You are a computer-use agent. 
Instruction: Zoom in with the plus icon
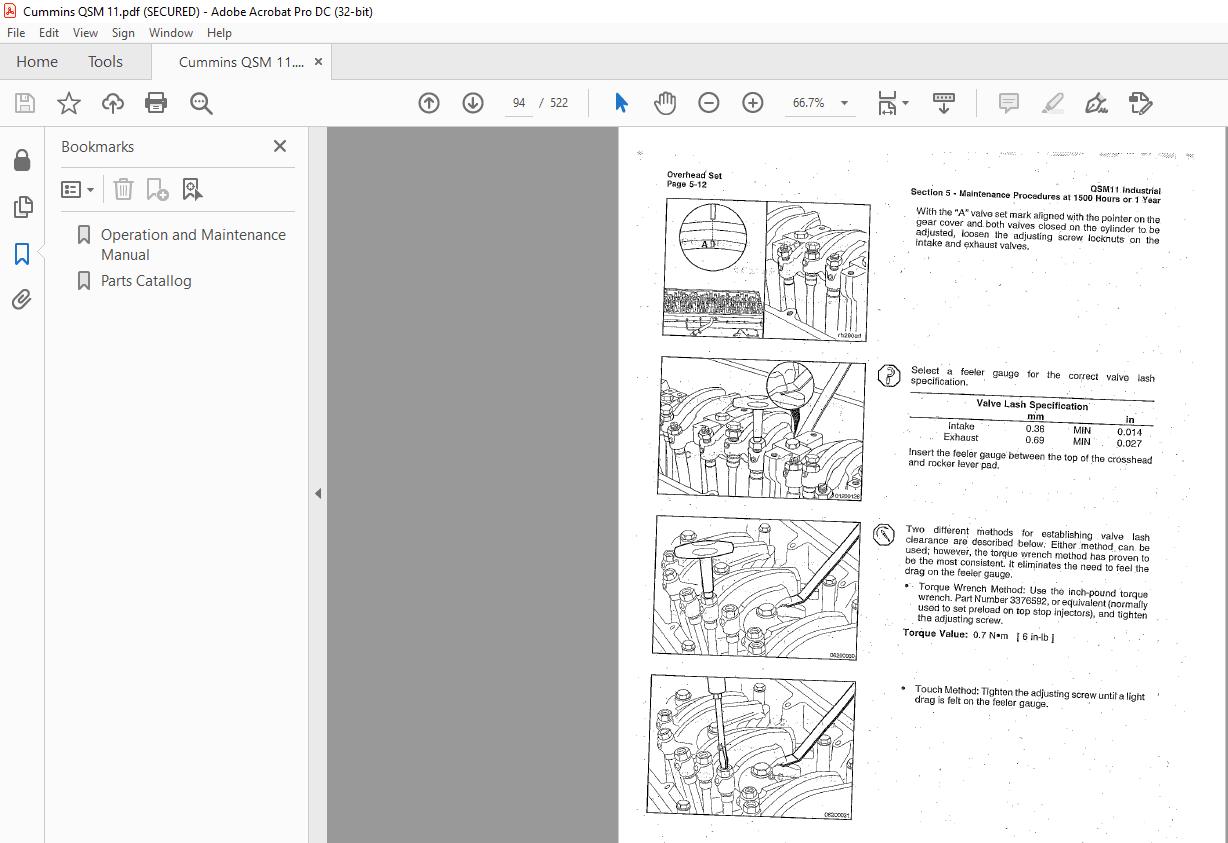pos(752,103)
